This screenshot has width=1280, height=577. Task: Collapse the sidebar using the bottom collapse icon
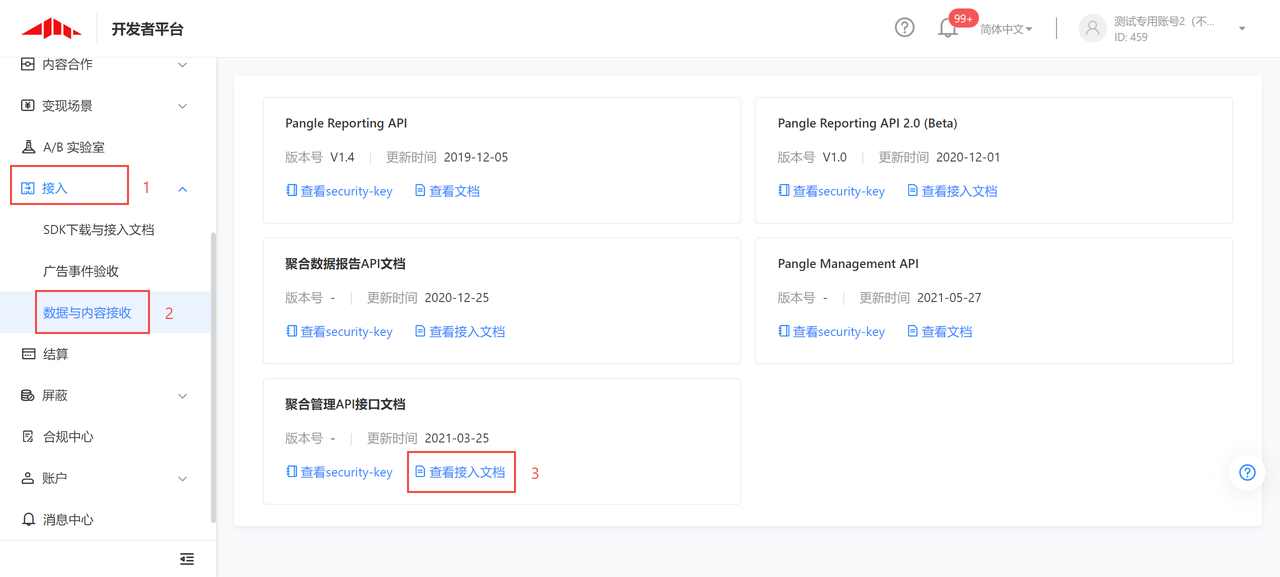(x=187, y=558)
